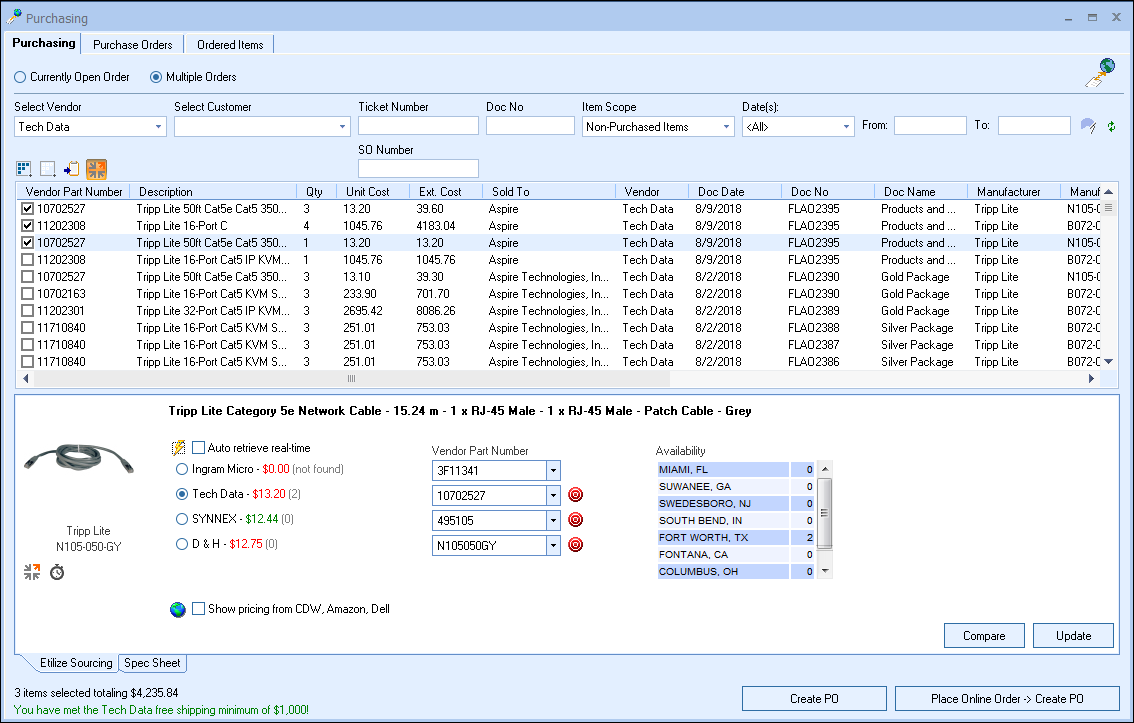Click the orange collapse arrows toolbar icon
The image size is (1134, 723).
coord(96,169)
